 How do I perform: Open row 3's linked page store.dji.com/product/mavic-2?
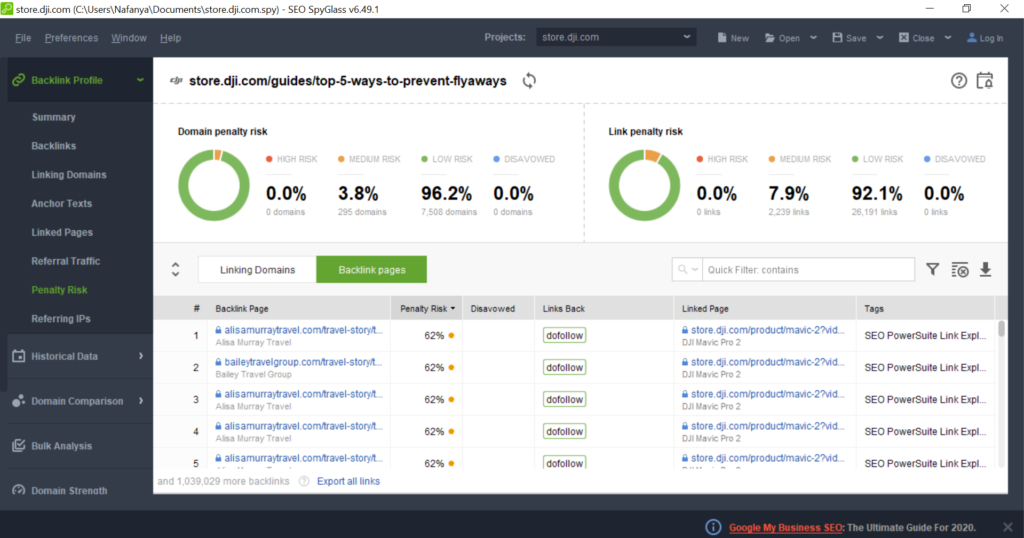[767, 394]
